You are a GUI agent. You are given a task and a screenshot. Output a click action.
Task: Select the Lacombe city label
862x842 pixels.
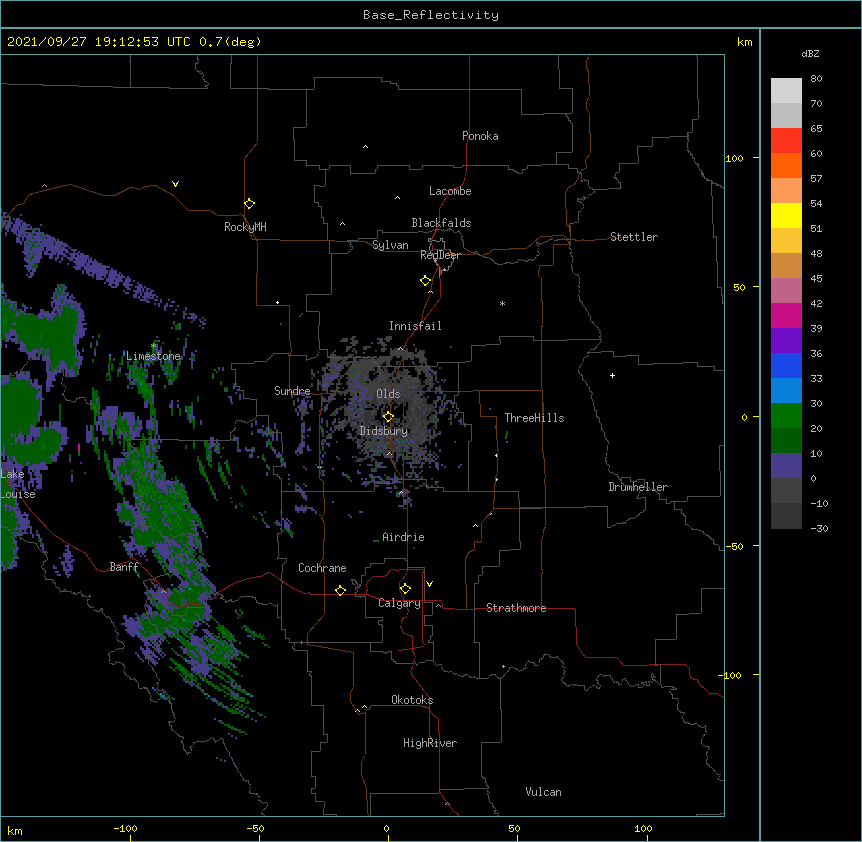tap(450, 191)
